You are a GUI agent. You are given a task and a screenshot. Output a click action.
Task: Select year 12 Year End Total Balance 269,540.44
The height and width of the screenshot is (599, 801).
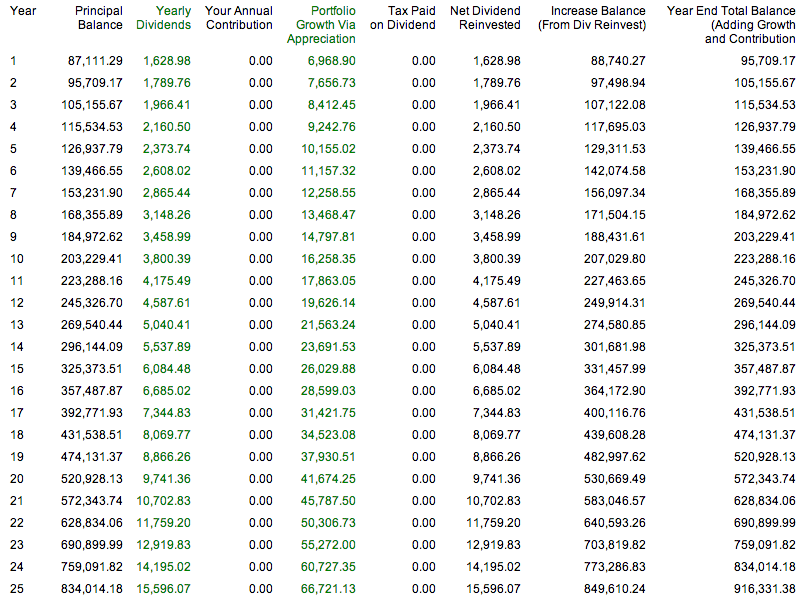[x=765, y=302]
